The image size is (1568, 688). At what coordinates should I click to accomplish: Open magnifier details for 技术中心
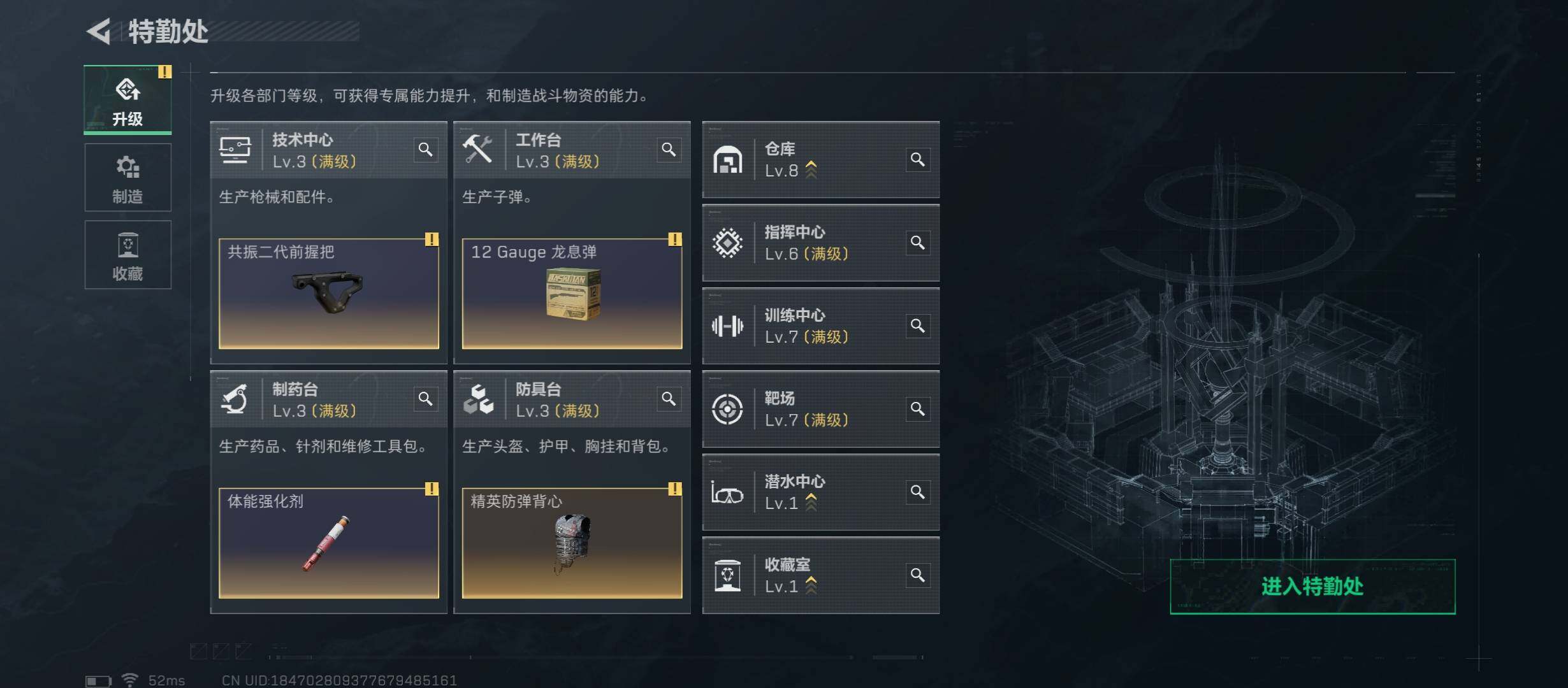(425, 150)
